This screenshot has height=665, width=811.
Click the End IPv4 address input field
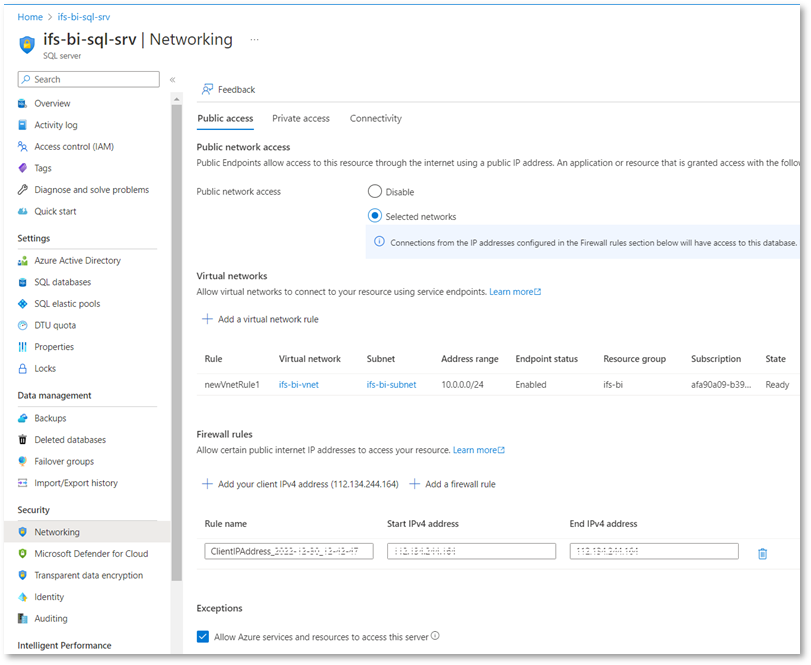[654, 551]
